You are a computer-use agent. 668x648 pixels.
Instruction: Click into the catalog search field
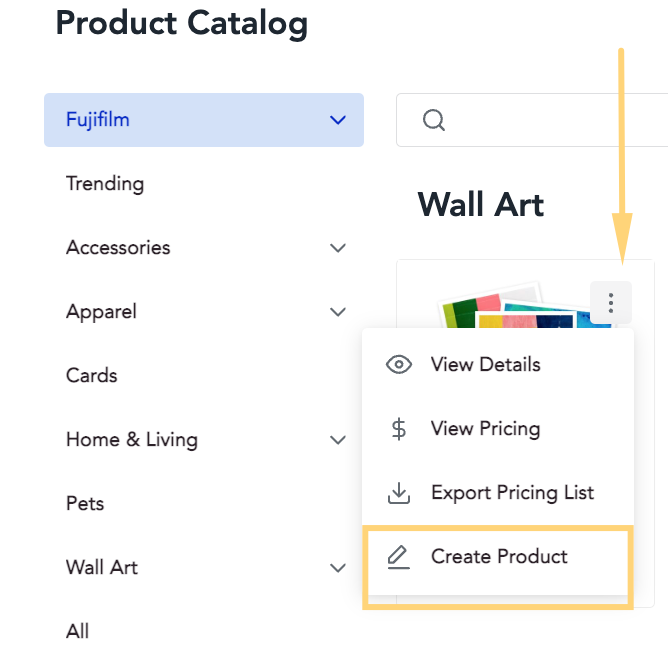(x=532, y=120)
